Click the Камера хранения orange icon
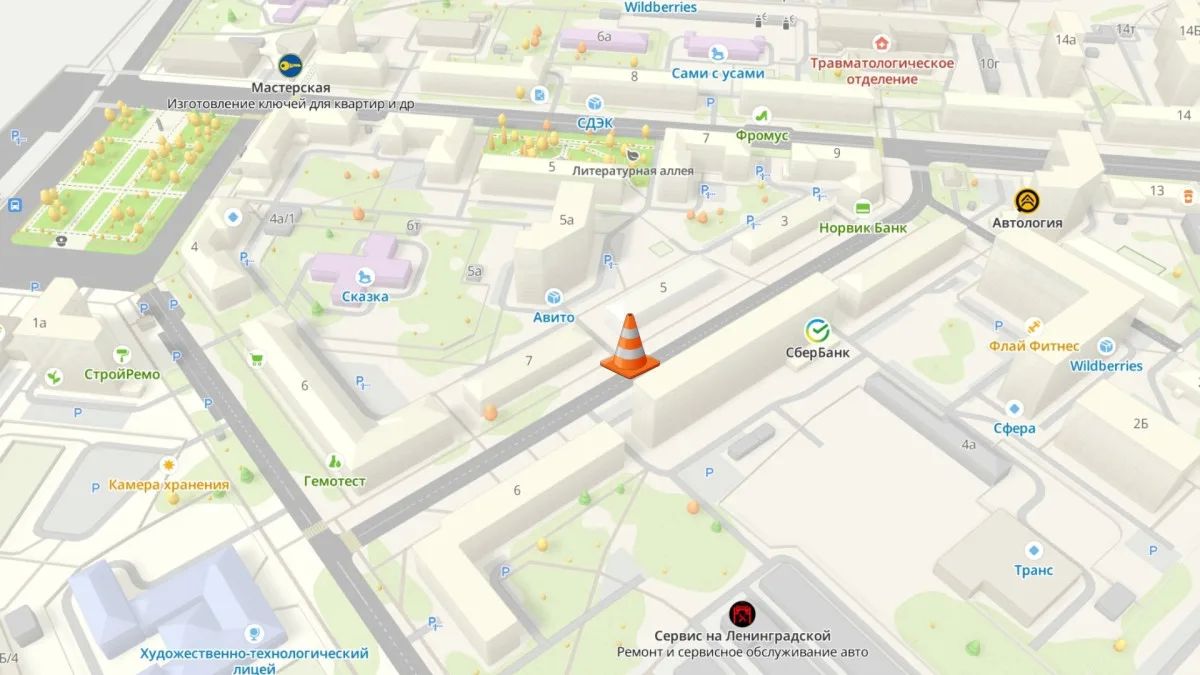Viewport: 1200px width, 675px height. pyautogui.click(x=169, y=466)
